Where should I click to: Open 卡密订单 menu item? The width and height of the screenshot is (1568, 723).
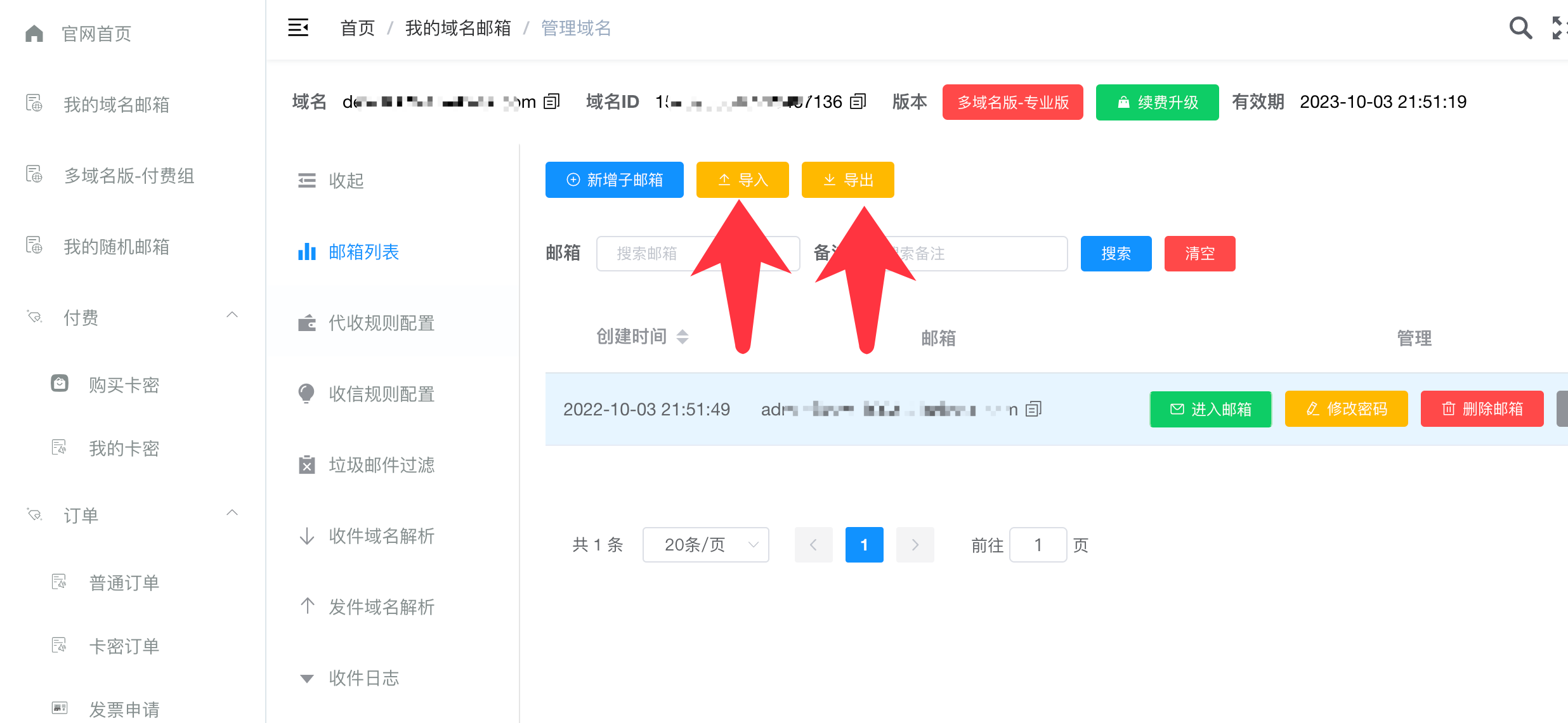[124, 646]
